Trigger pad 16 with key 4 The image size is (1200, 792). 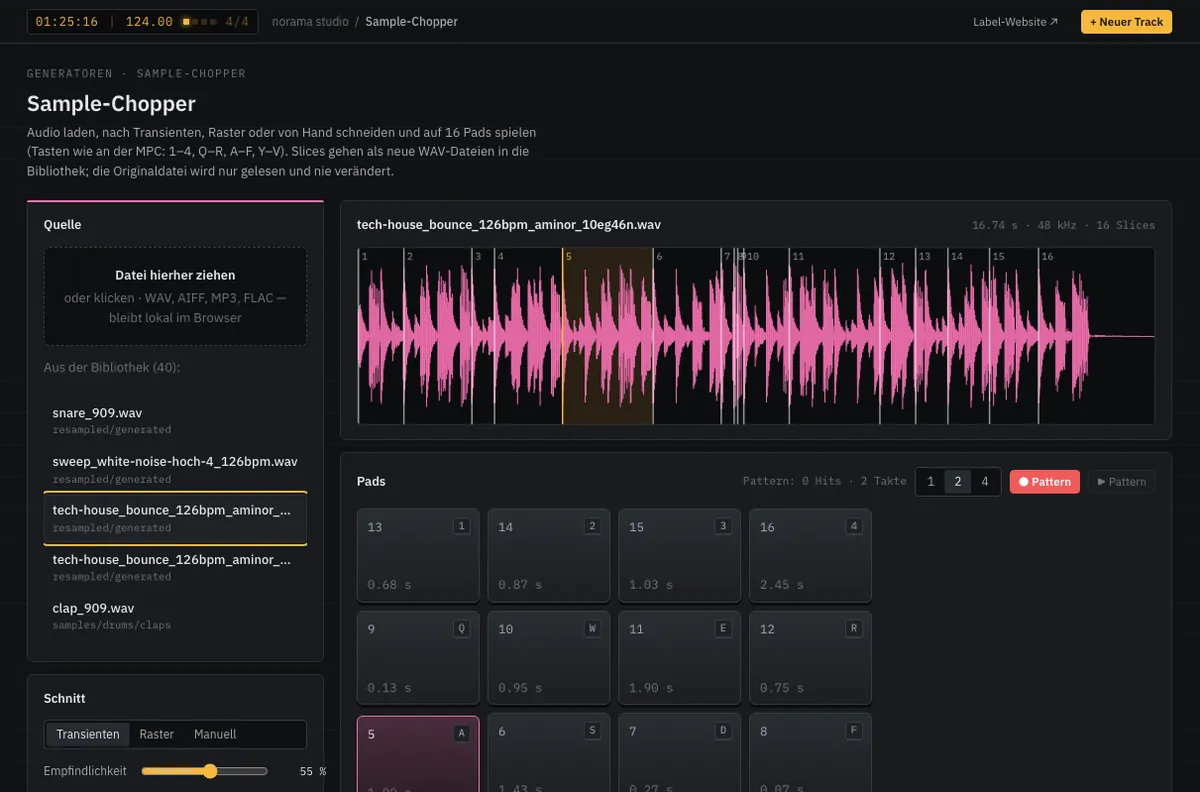[x=810, y=556]
